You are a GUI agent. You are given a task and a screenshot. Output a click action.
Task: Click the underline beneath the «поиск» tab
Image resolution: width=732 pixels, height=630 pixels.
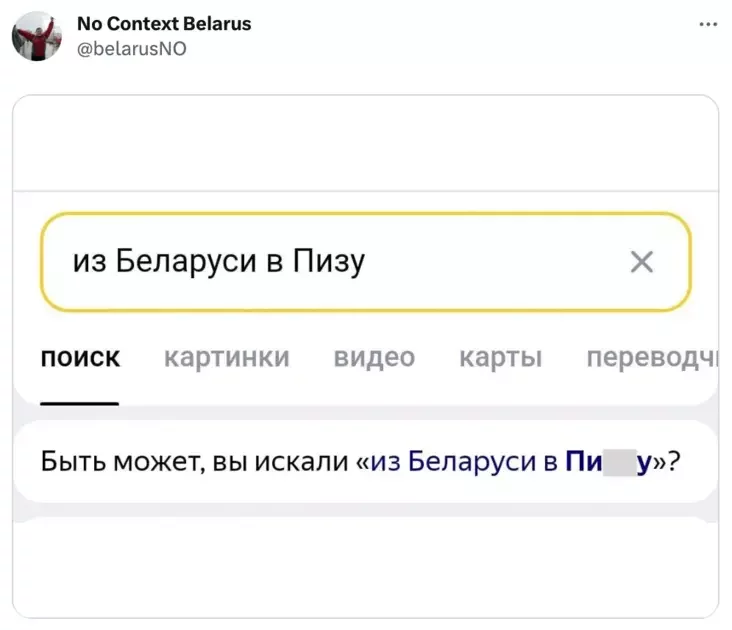tap(80, 402)
